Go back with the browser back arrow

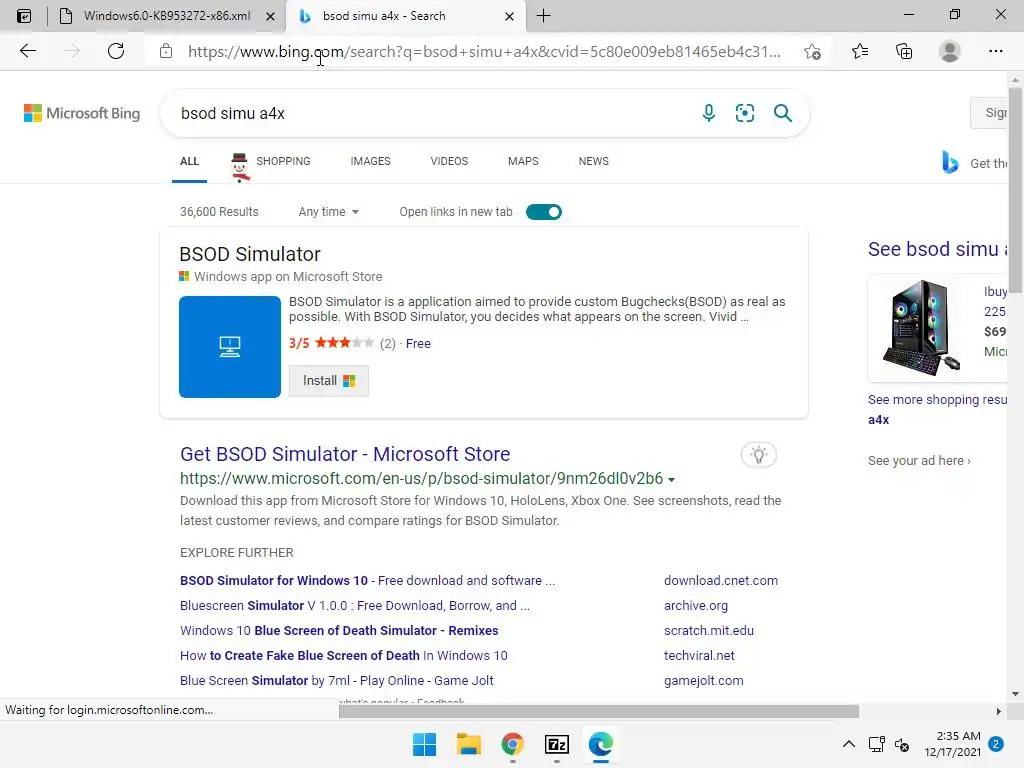tap(27, 51)
